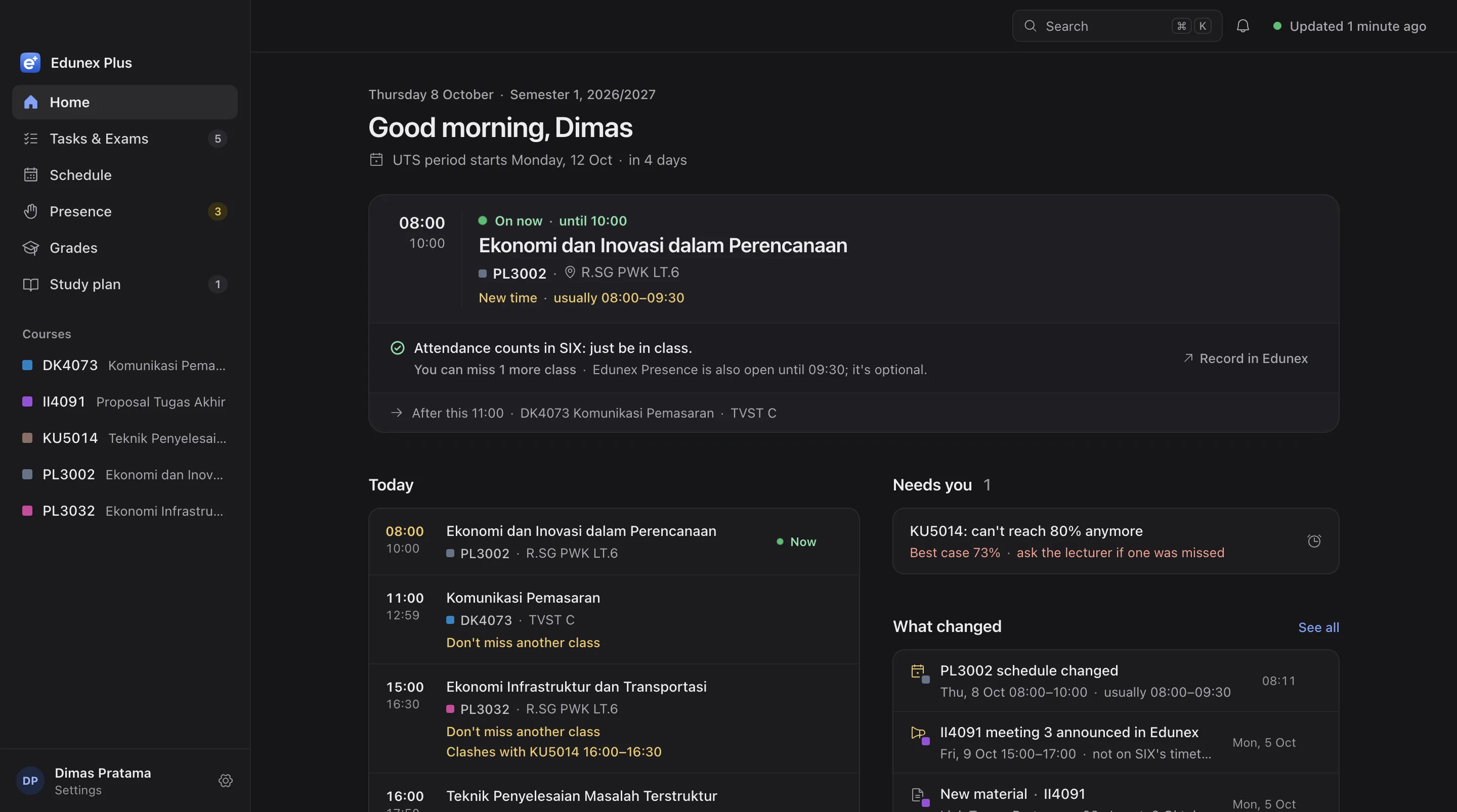Click See all in What changed

[x=1318, y=627]
